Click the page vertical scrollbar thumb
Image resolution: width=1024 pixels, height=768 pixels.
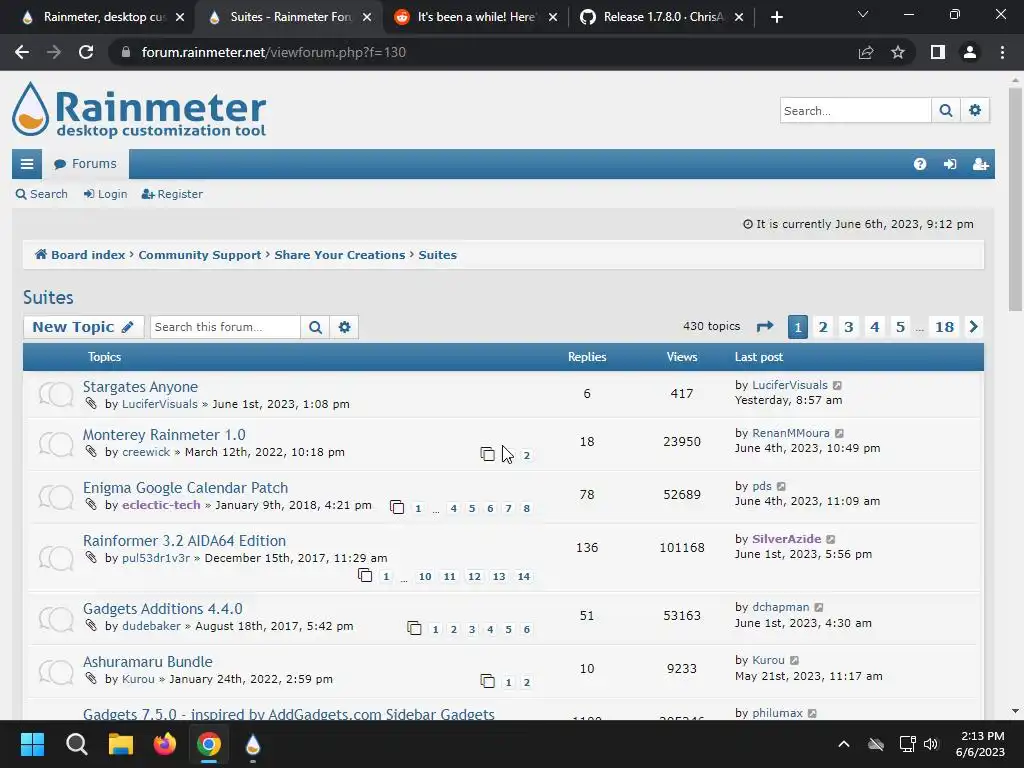(x=1015, y=199)
